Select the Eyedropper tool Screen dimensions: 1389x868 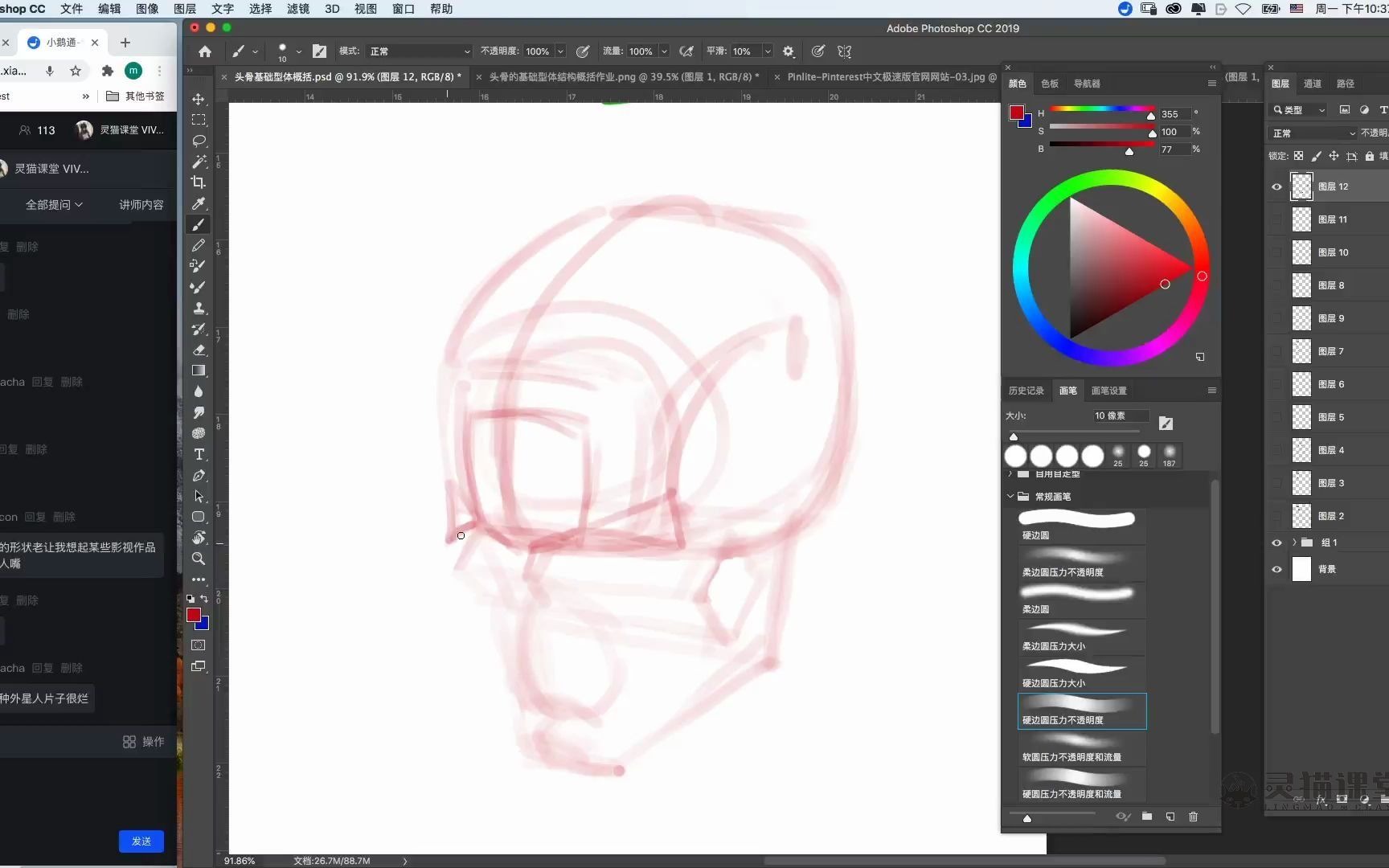point(199,203)
